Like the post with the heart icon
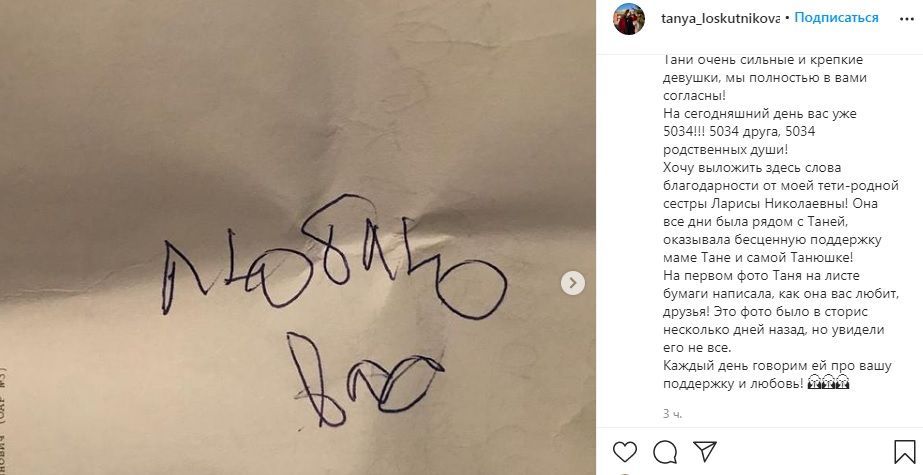Viewport: 923px width, 475px height. click(625, 451)
